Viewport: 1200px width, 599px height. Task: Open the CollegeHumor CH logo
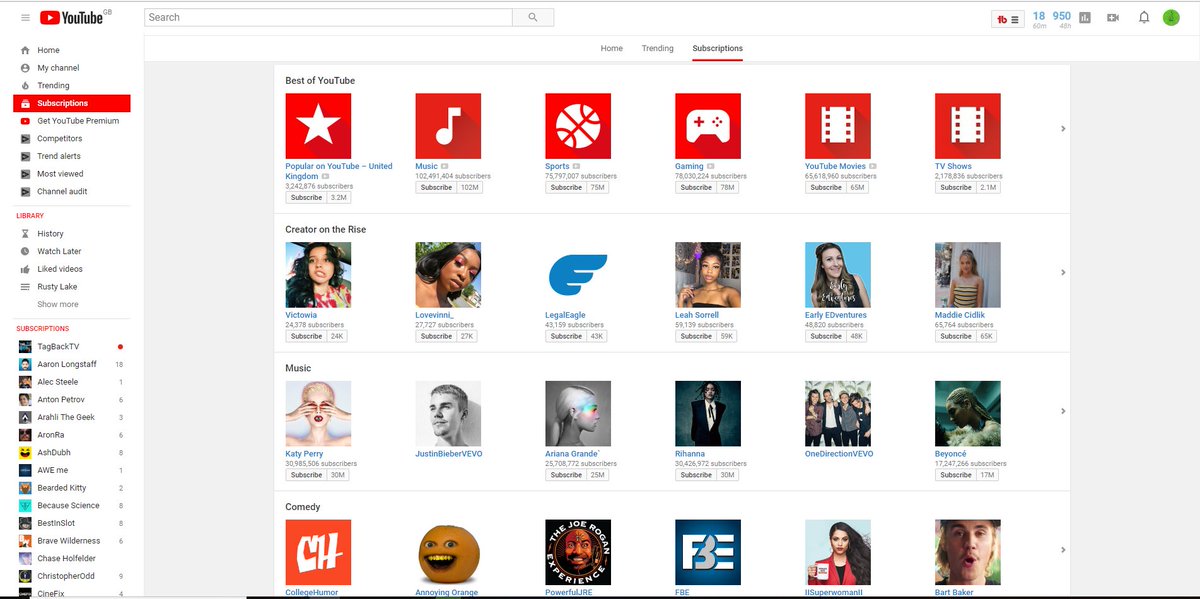[x=318, y=552]
